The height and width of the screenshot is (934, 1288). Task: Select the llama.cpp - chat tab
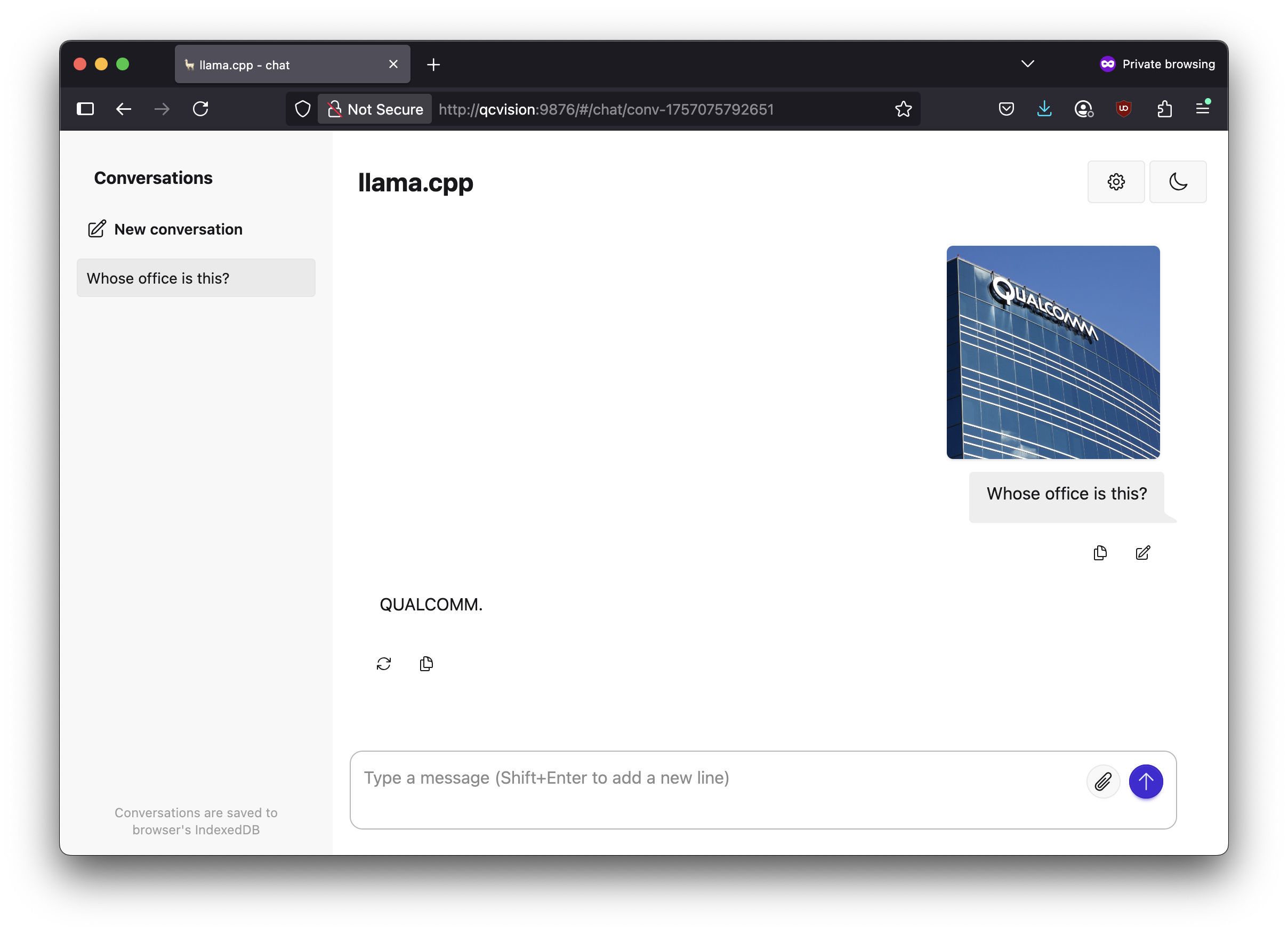pos(284,65)
